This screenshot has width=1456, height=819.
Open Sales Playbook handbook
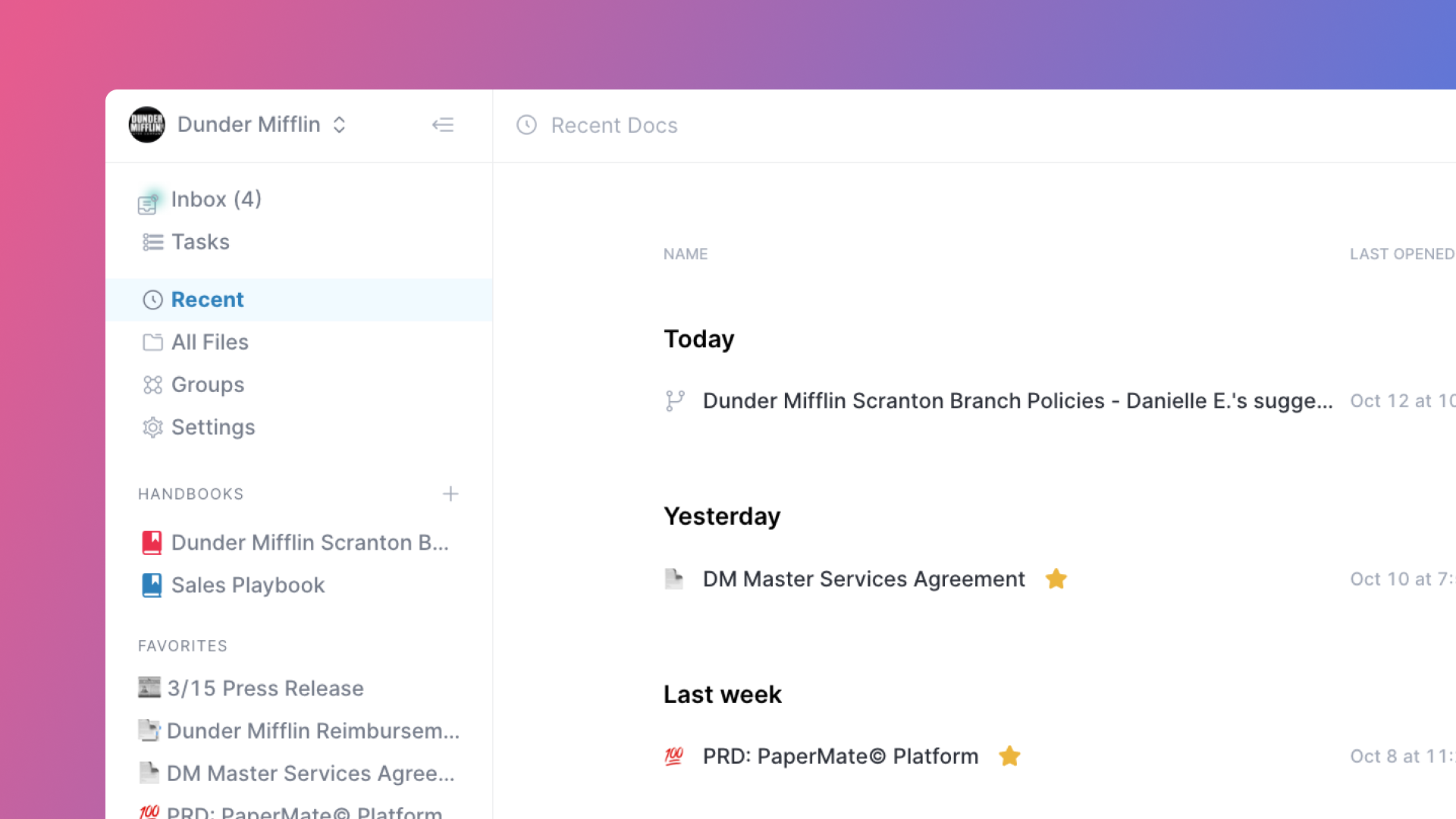[x=247, y=585]
